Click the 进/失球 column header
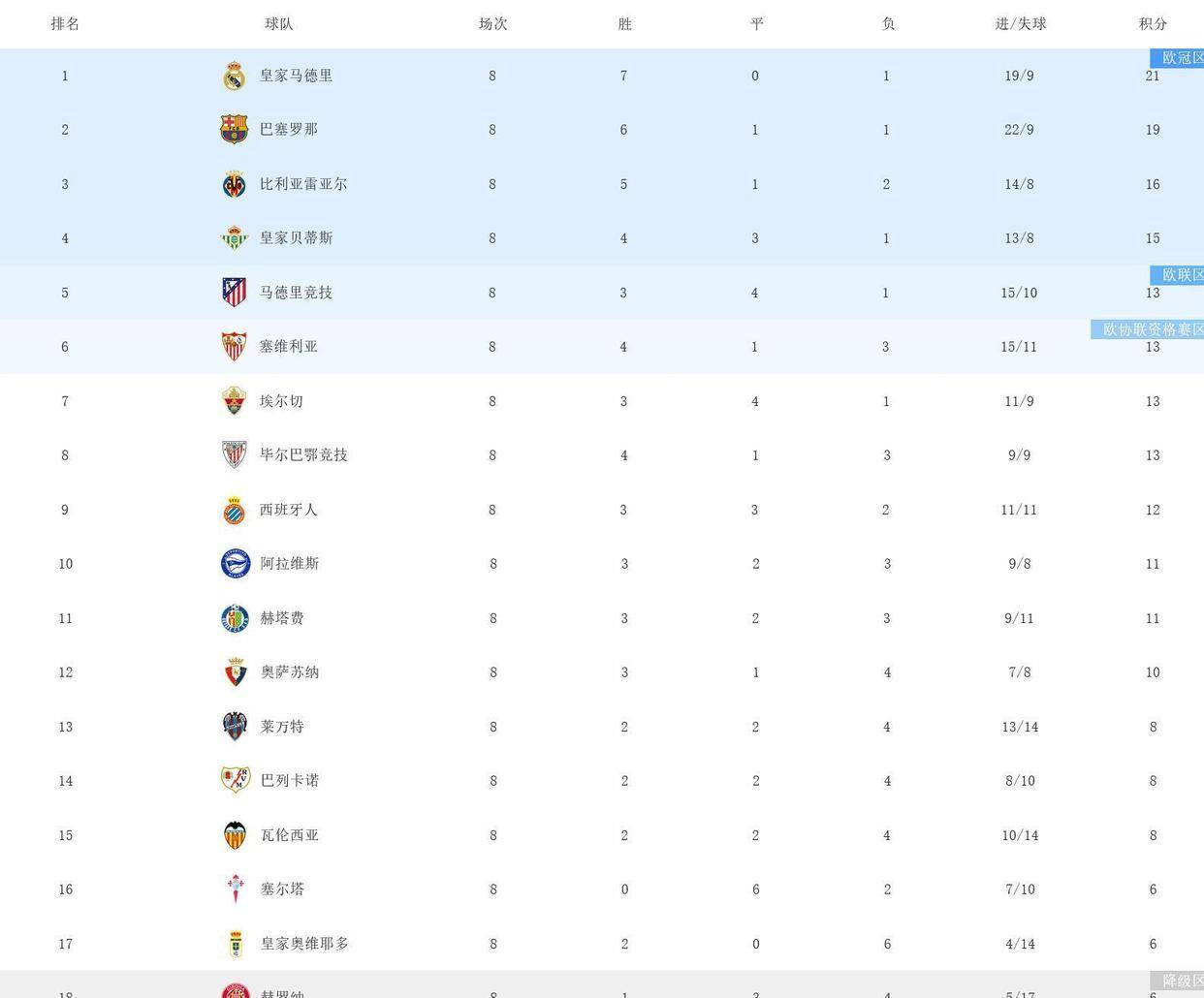The height and width of the screenshot is (998, 1204). 1020,24
